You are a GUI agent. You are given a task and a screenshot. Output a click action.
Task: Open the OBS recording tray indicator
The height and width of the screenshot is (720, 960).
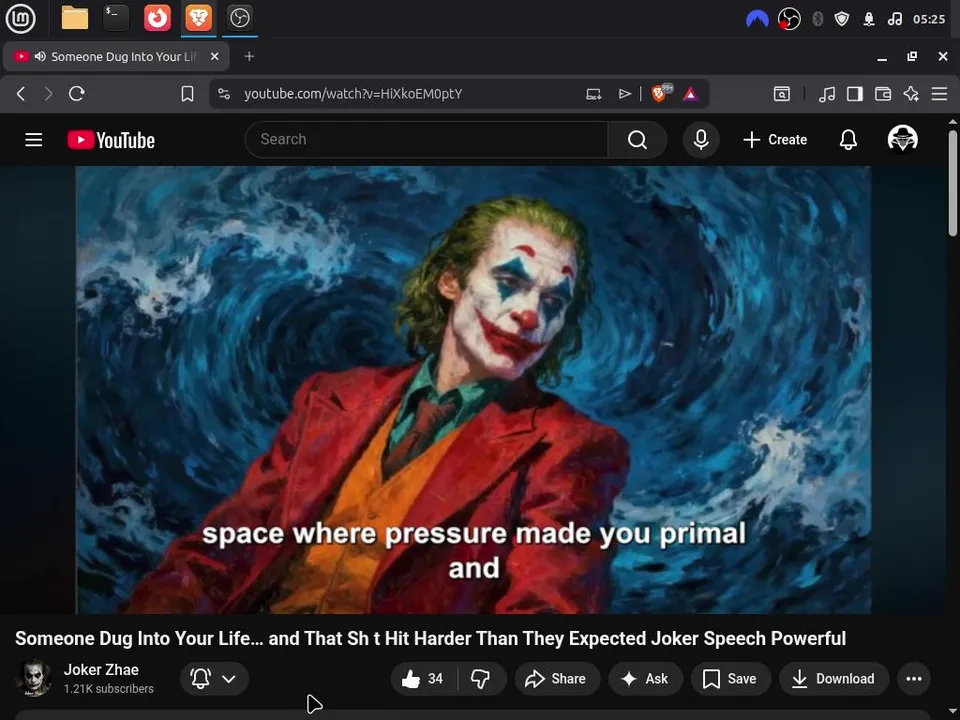(x=789, y=19)
